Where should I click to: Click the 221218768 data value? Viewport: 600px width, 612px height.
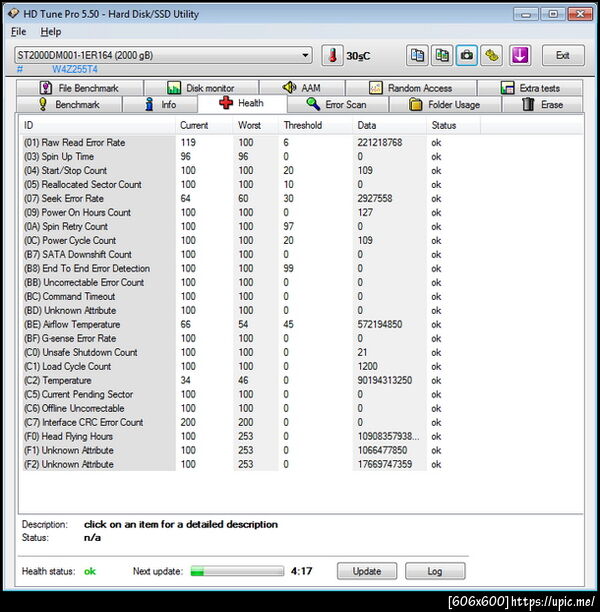tap(379, 142)
